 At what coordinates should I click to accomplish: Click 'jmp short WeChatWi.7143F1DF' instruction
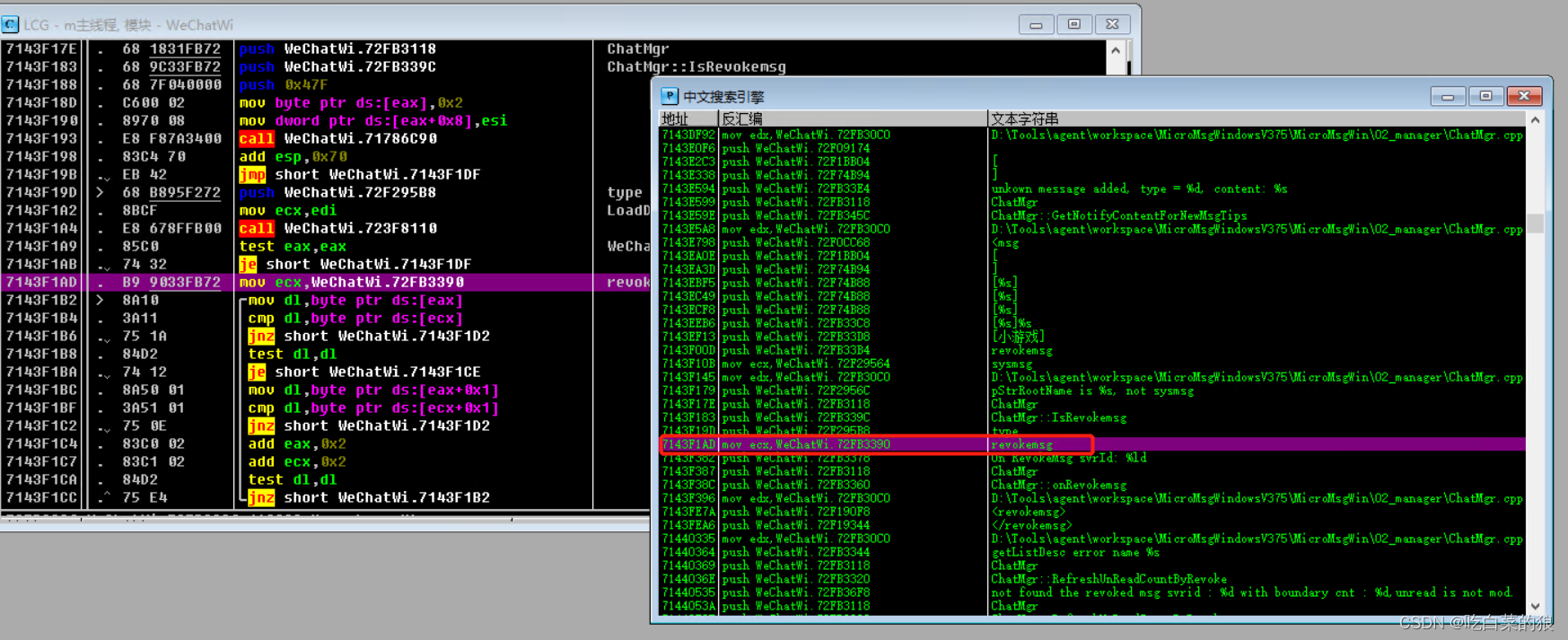(x=360, y=174)
